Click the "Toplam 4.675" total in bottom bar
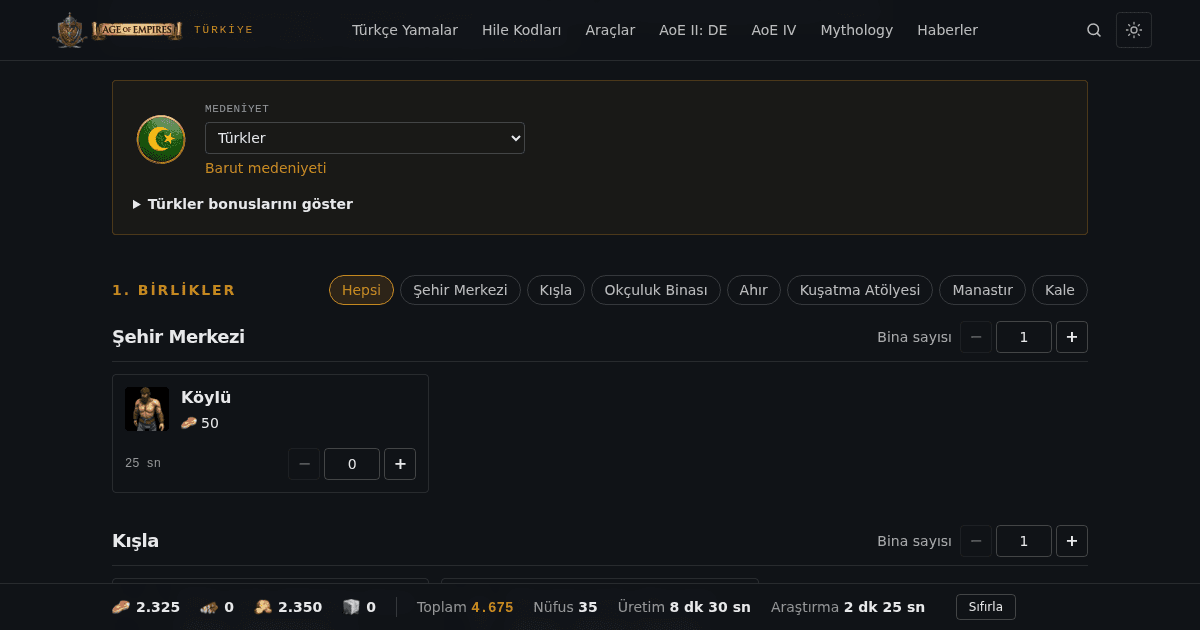Viewport: 1200px width, 630px height. (465, 607)
